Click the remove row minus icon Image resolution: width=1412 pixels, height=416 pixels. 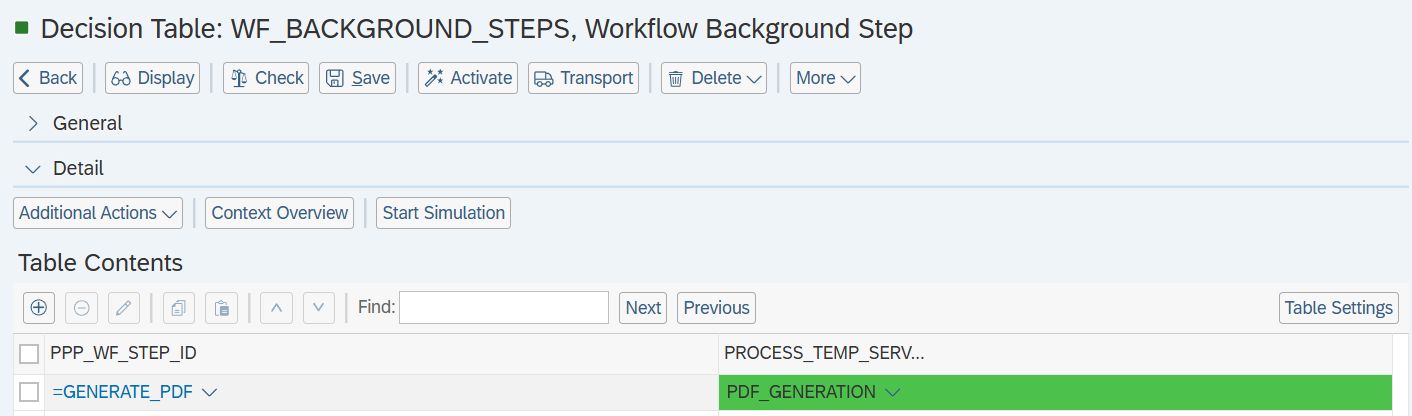pos(81,308)
